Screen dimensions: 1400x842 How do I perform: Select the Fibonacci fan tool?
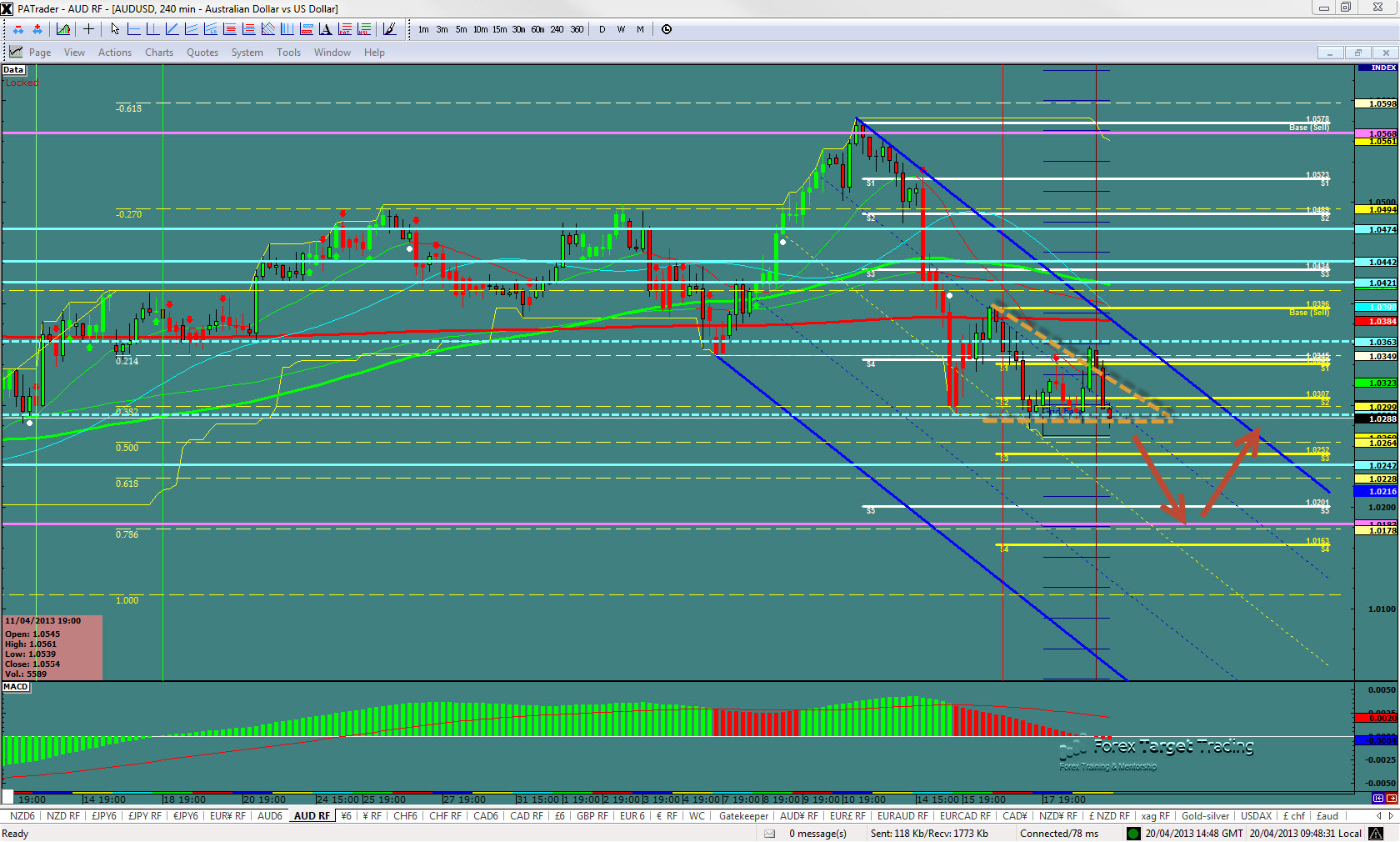(267, 29)
